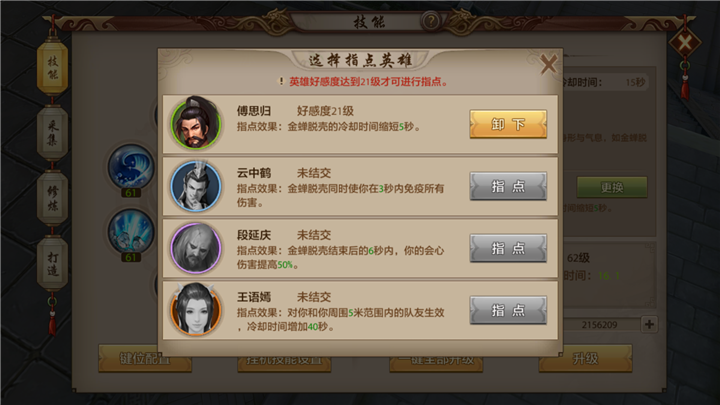Image resolution: width=720 pixels, height=405 pixels.
Task: Open the 采集 lantern tab
Action: 52,133
